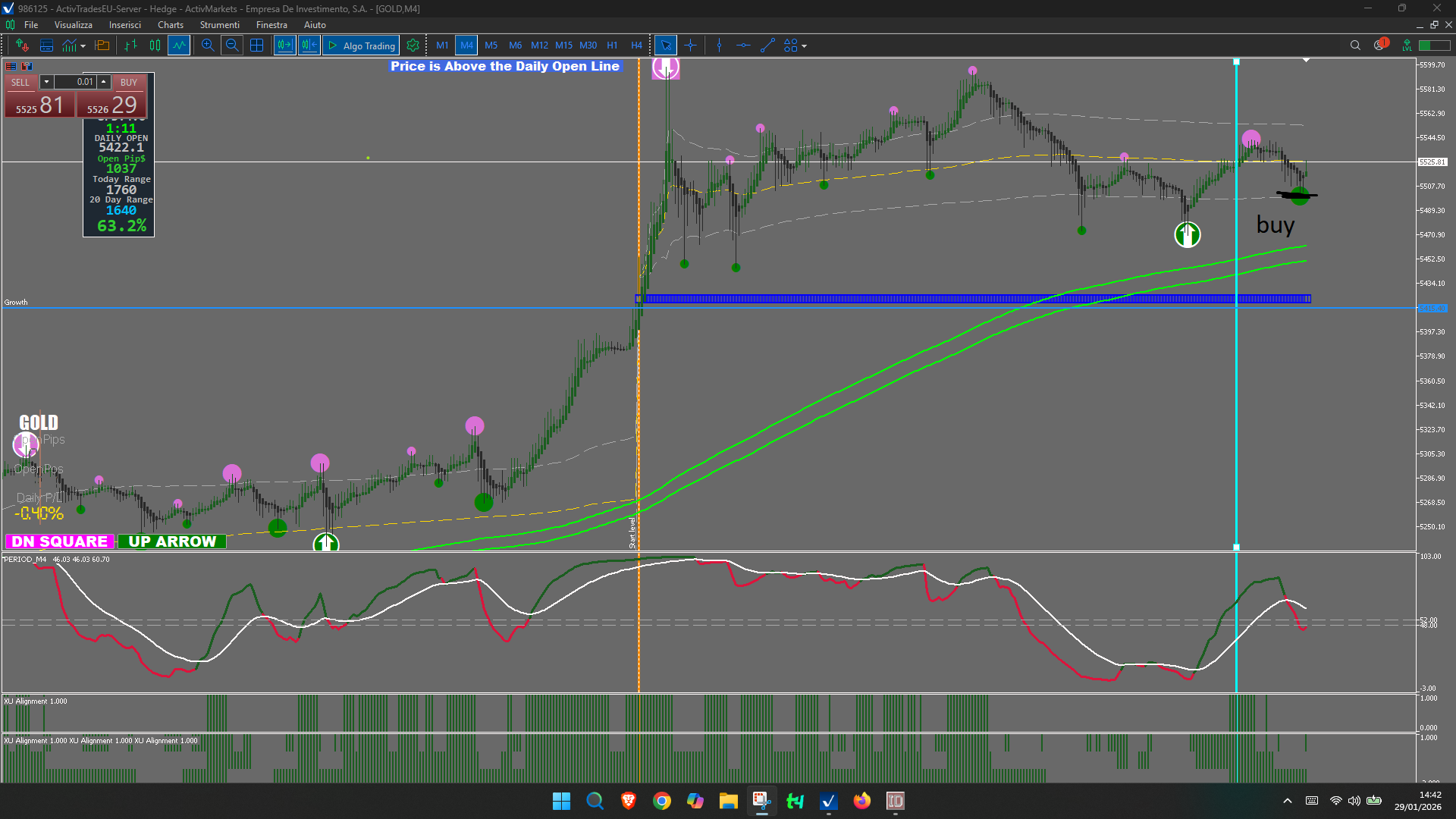Open the Inserisci menu
The image size is (1456, 819).
point(124,25)
